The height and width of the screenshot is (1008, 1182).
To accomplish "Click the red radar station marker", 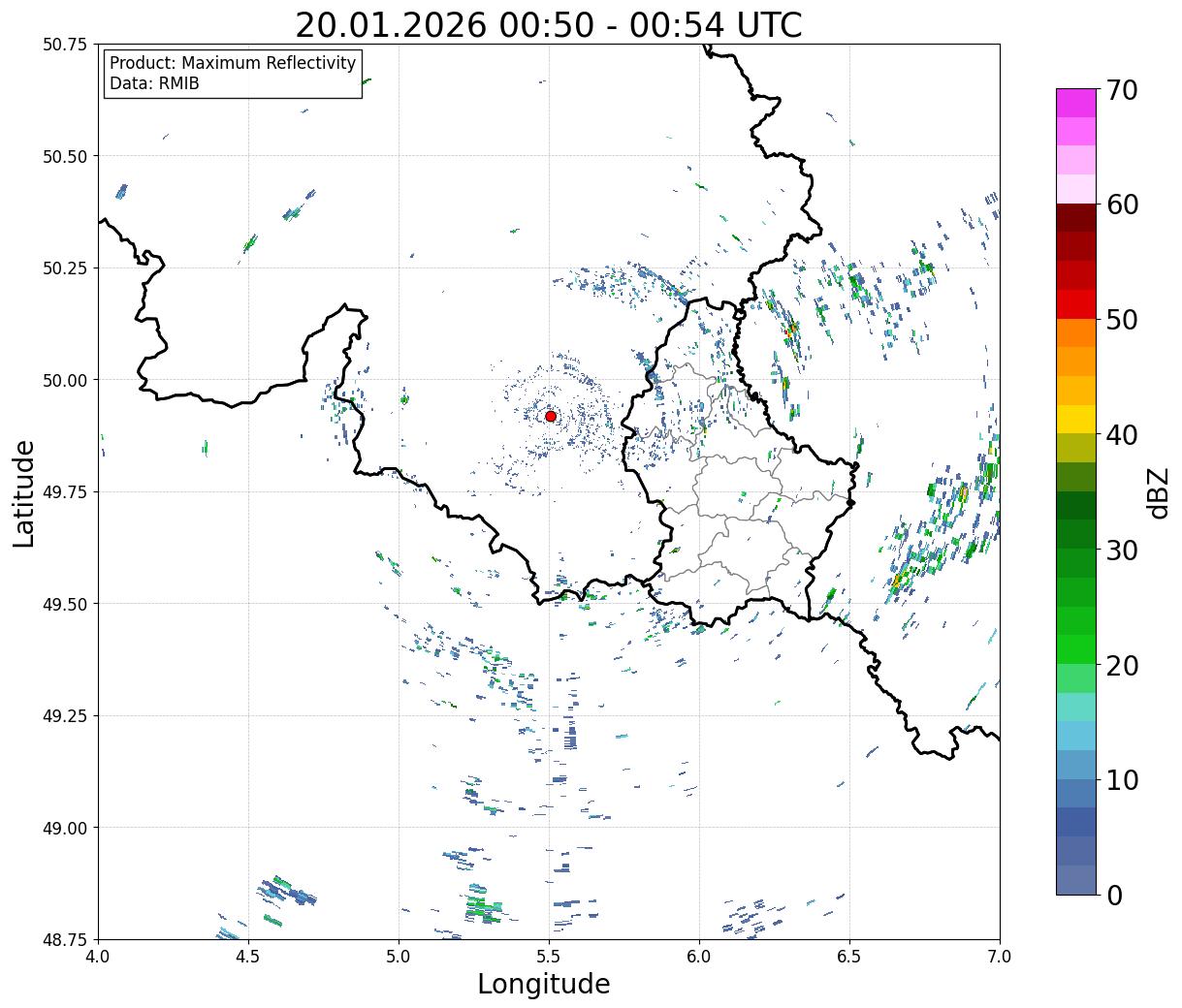I will [x=551, y=416].
